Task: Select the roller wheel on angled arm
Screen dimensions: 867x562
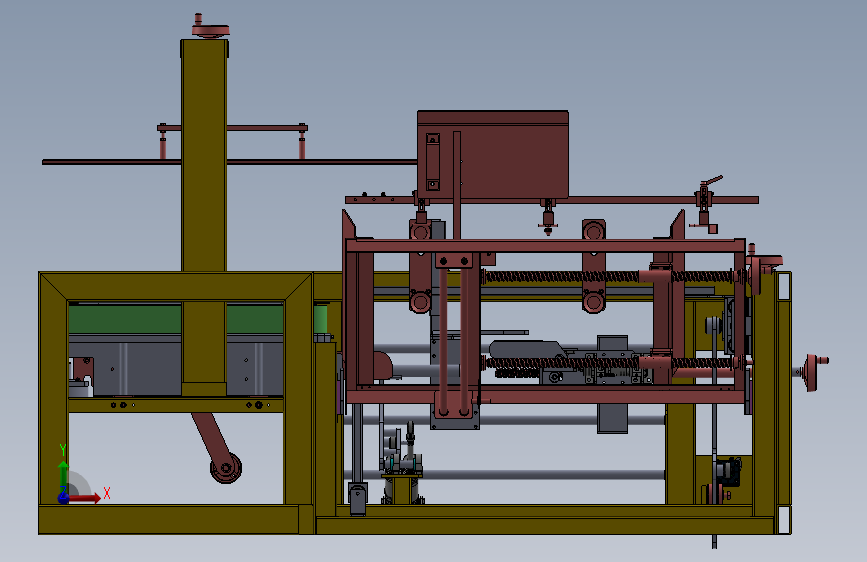Action: pyautogui.click(x=226, y=468)
